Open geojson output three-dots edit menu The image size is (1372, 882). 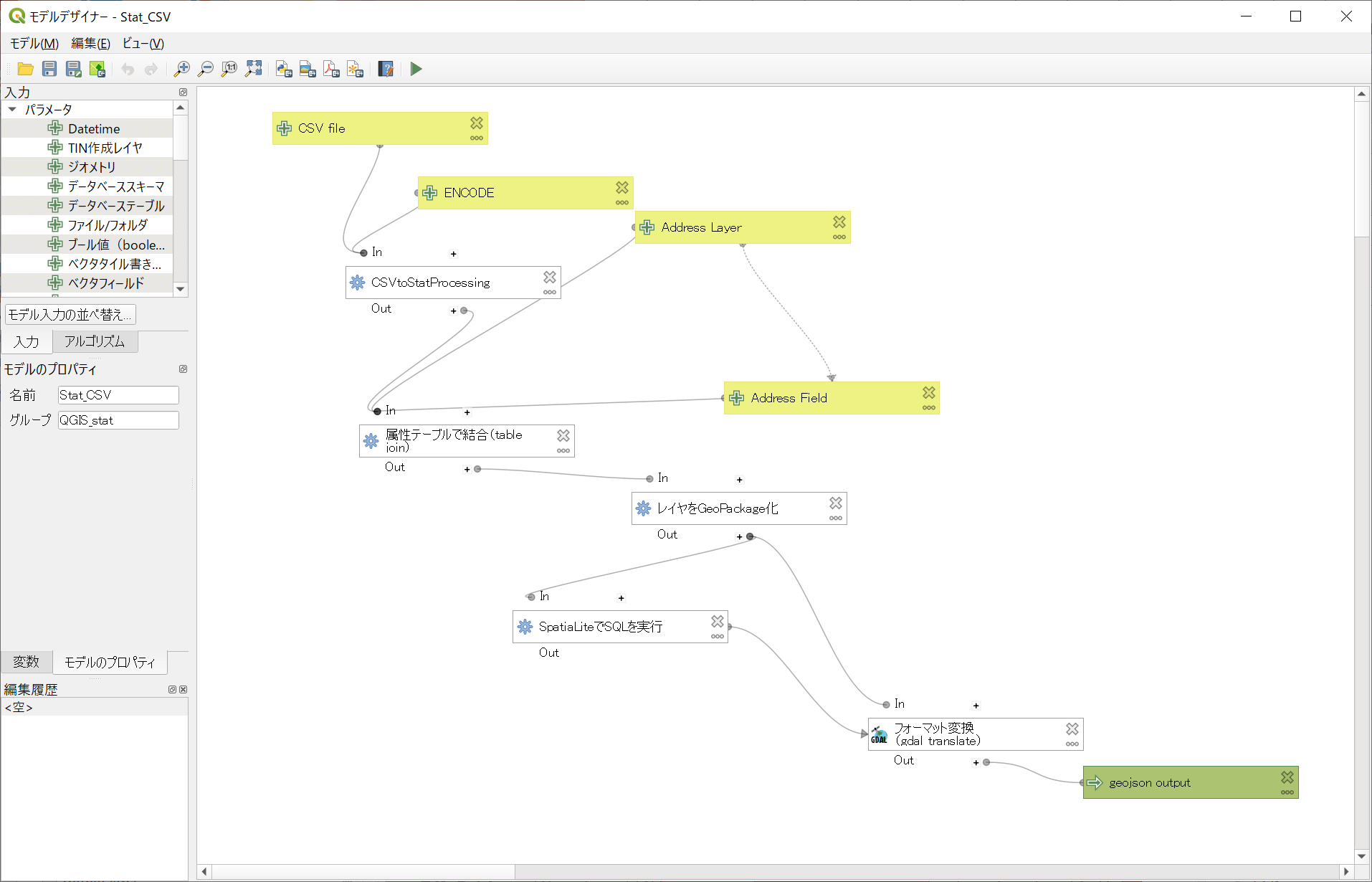coord(1287,792)
